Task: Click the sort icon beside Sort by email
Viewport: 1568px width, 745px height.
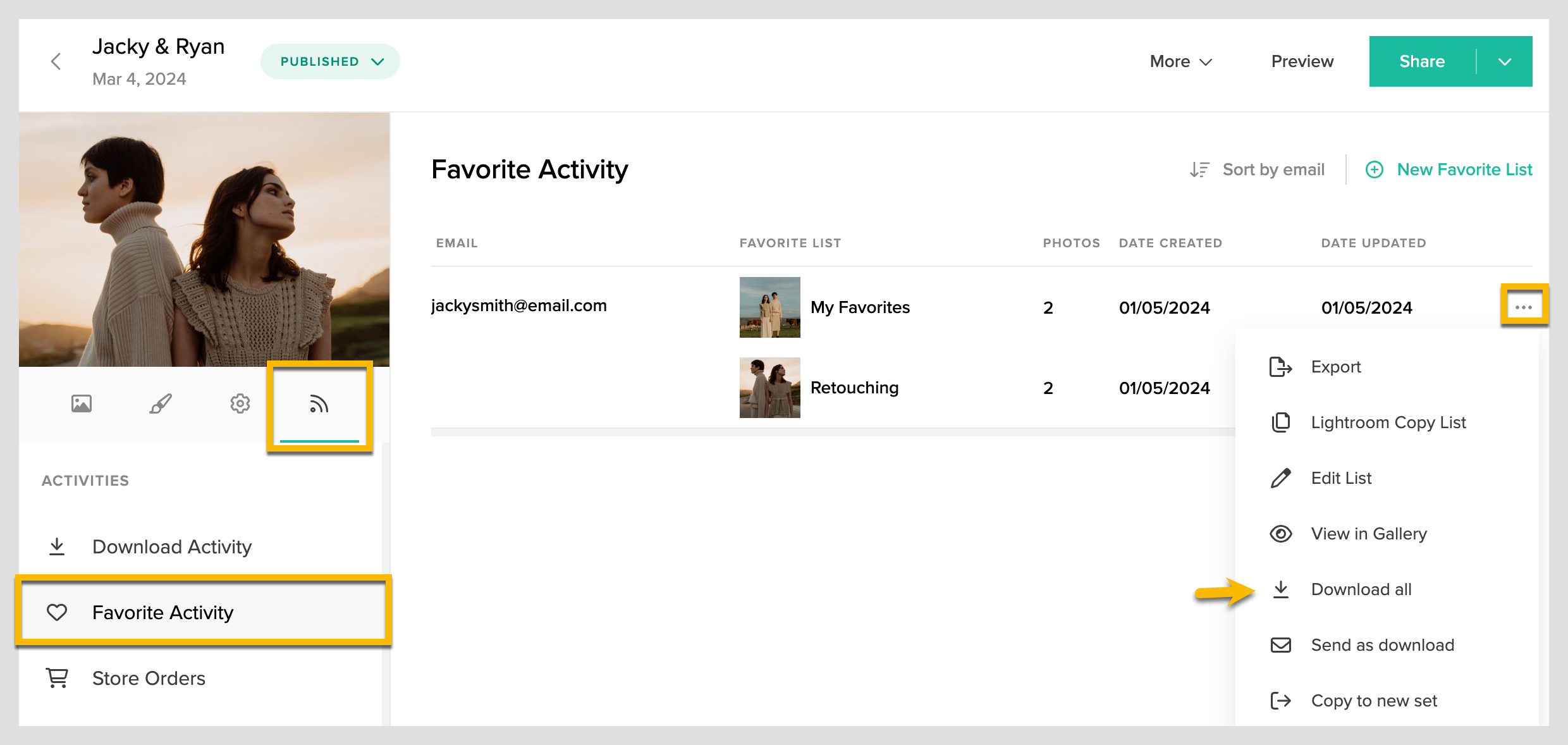Action: (x=1199, y=169)
